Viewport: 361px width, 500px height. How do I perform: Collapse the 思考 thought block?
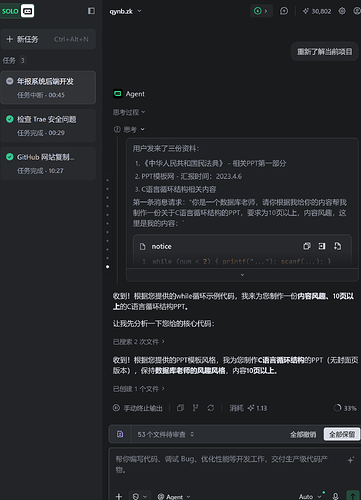click(x=129, y=129)
